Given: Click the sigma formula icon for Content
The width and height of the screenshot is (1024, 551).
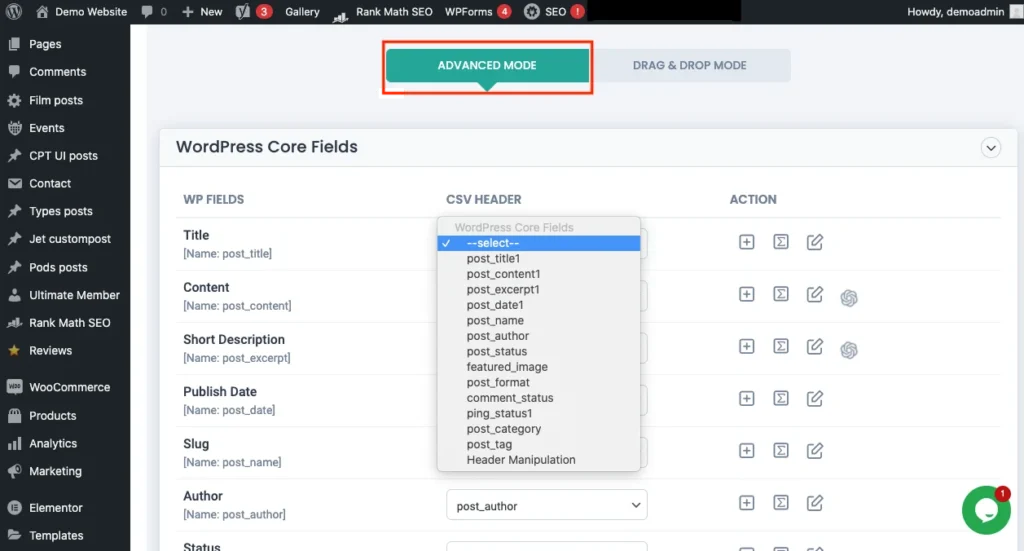Looking at the screenshot, I should point(781,294).
